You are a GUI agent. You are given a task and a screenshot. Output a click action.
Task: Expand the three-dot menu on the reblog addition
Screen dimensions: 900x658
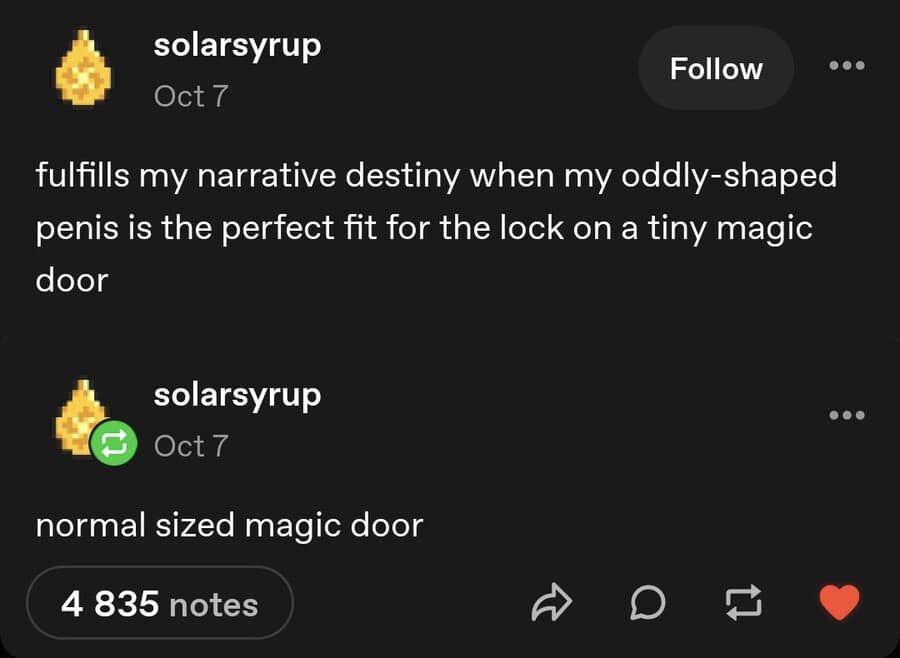pos(847,415)
